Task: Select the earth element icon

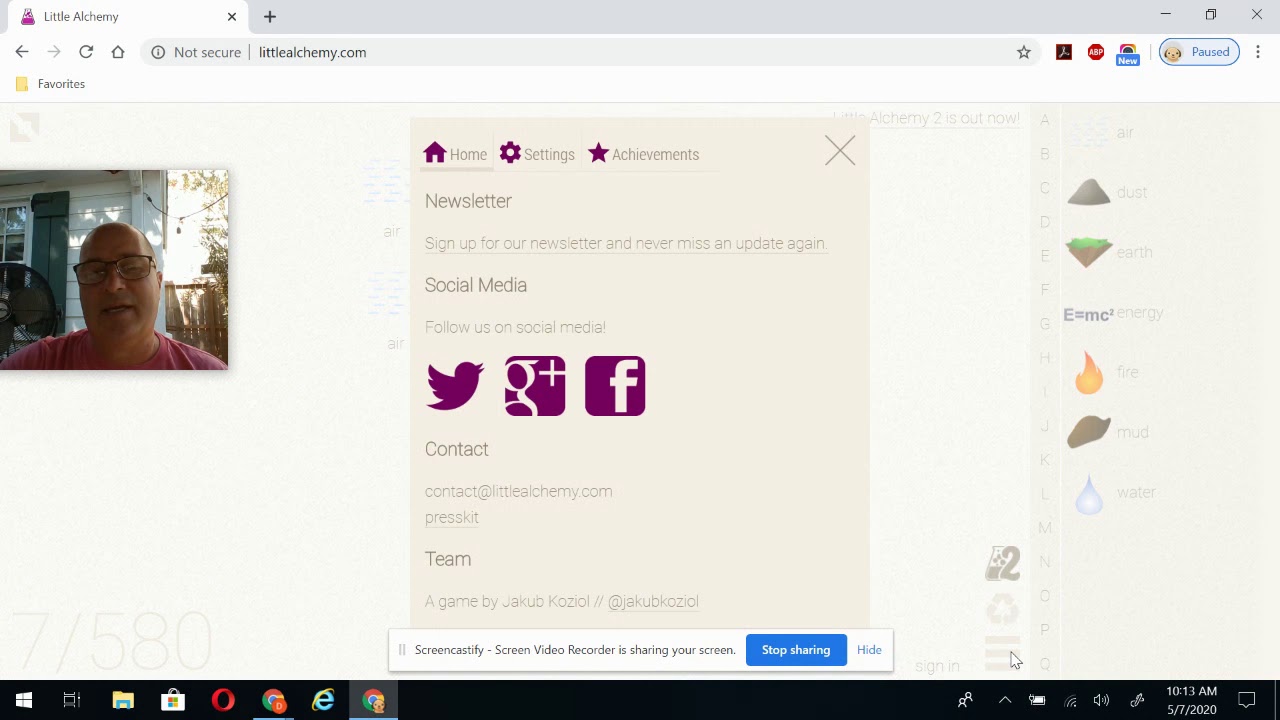Action: tap(1089, 252)
